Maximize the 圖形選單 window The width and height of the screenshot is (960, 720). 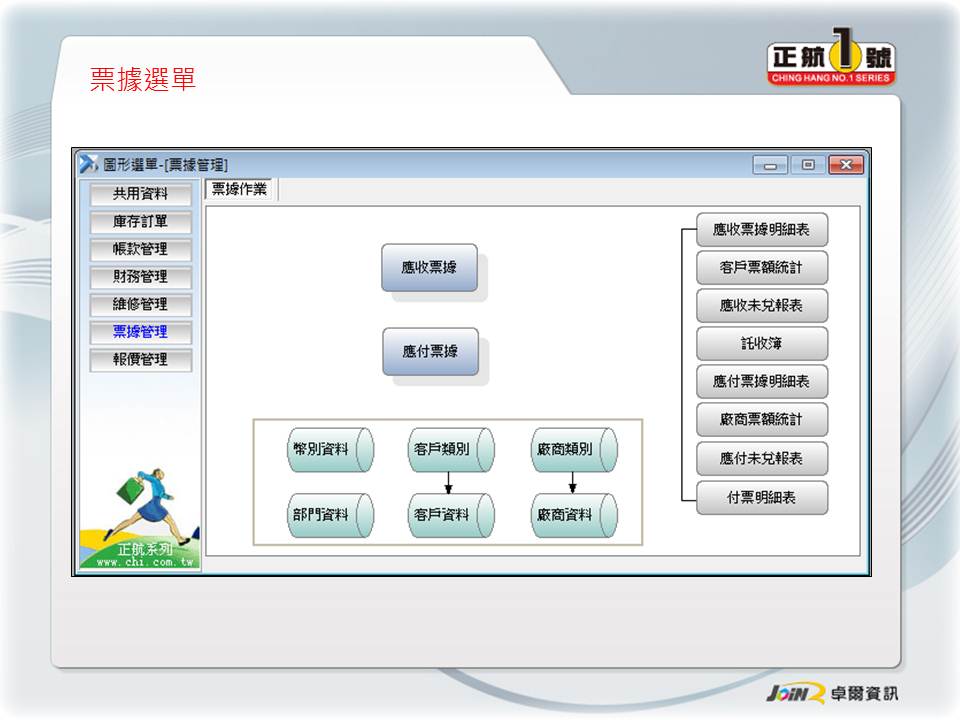(808, 165)
